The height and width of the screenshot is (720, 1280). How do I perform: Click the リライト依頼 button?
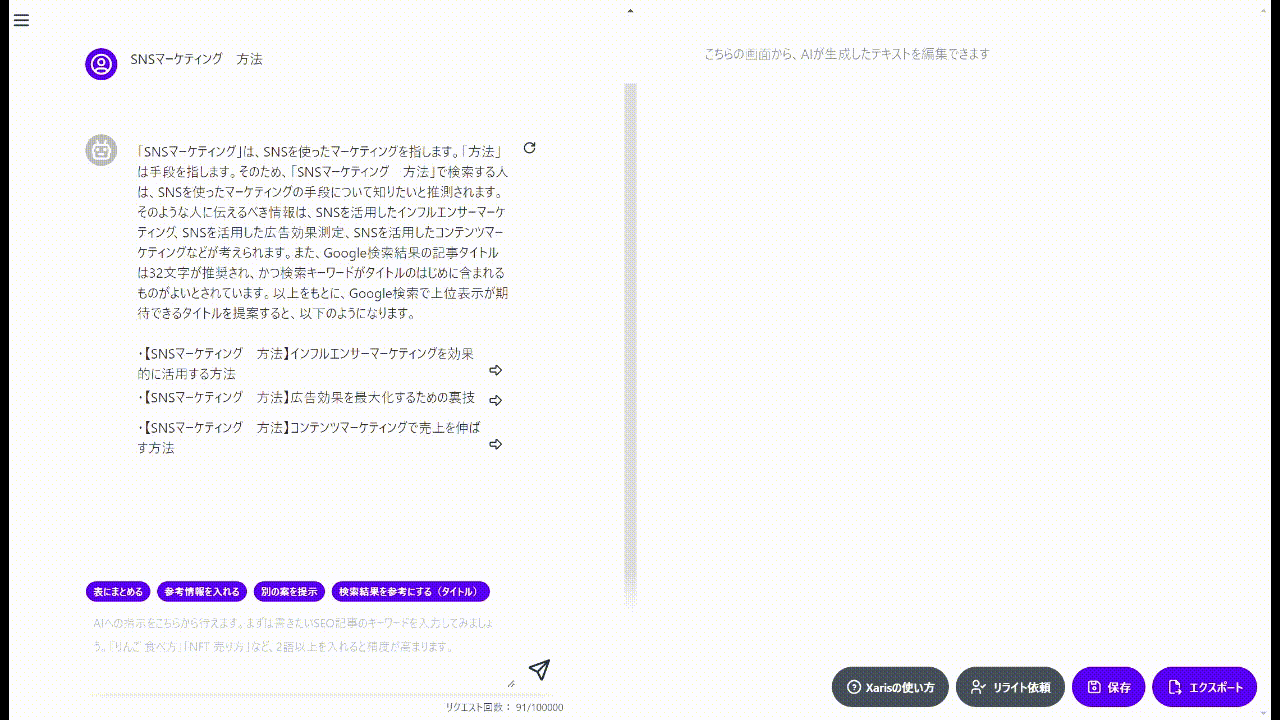pyautogui.click(x=1010, y=687)
